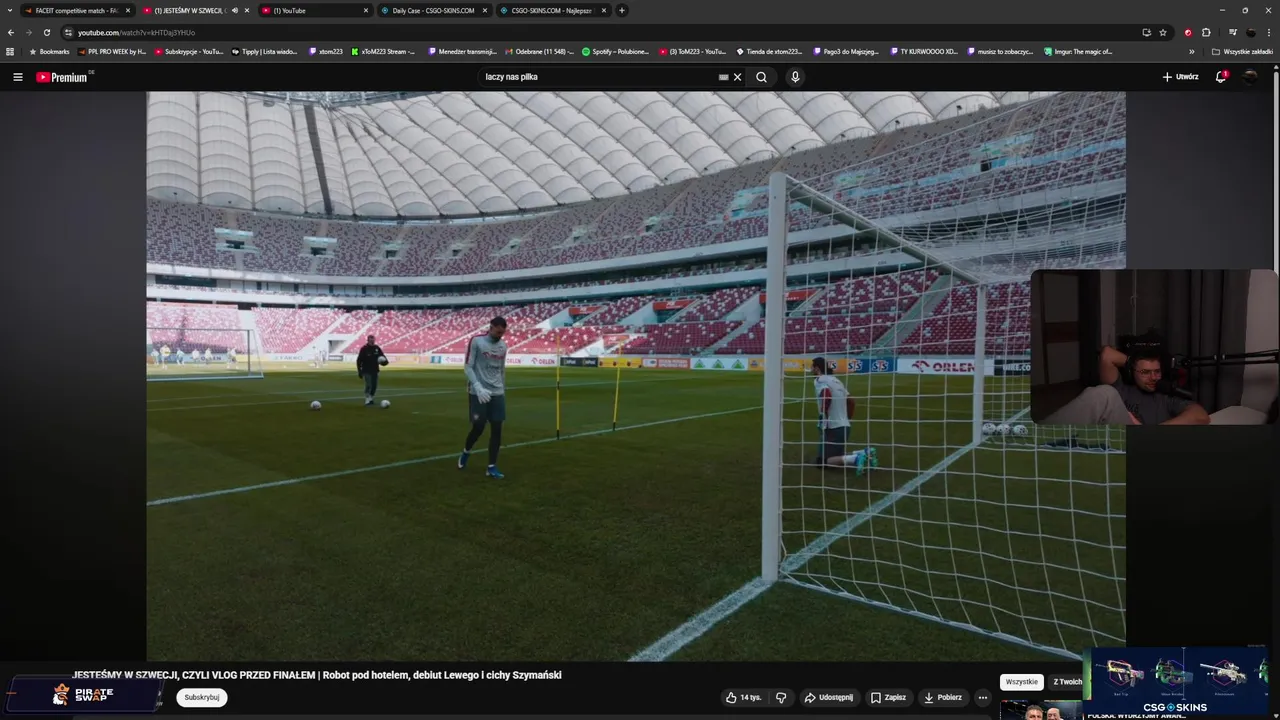Click the Utwórz create button
This screenshot has width=1280, height=720.
click(x=1180, y=77)
